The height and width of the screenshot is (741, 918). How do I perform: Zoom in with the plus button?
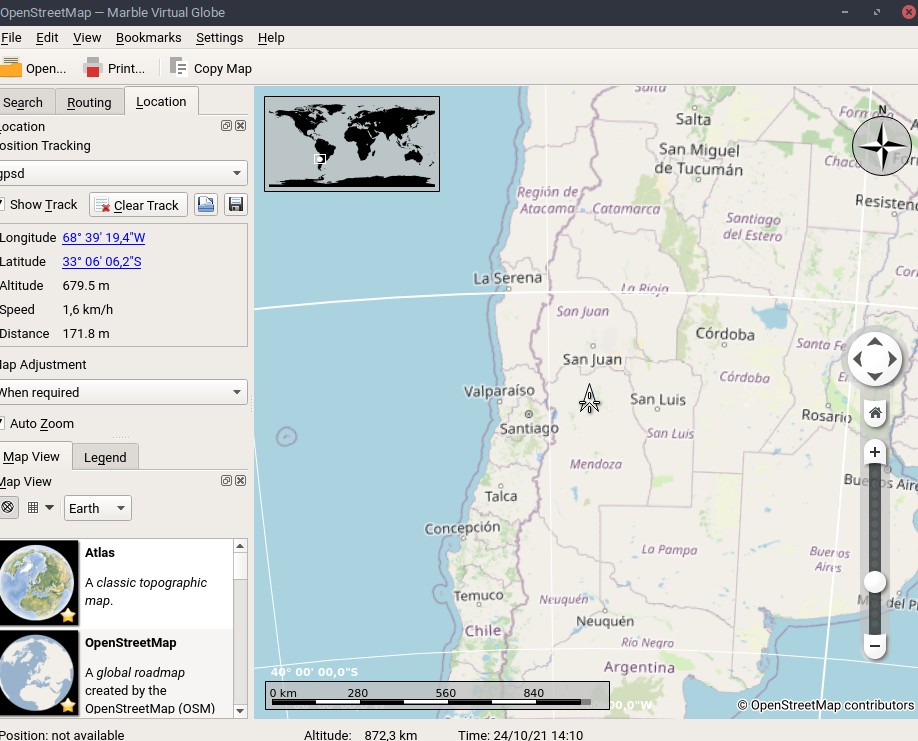[x=875, y=453]
